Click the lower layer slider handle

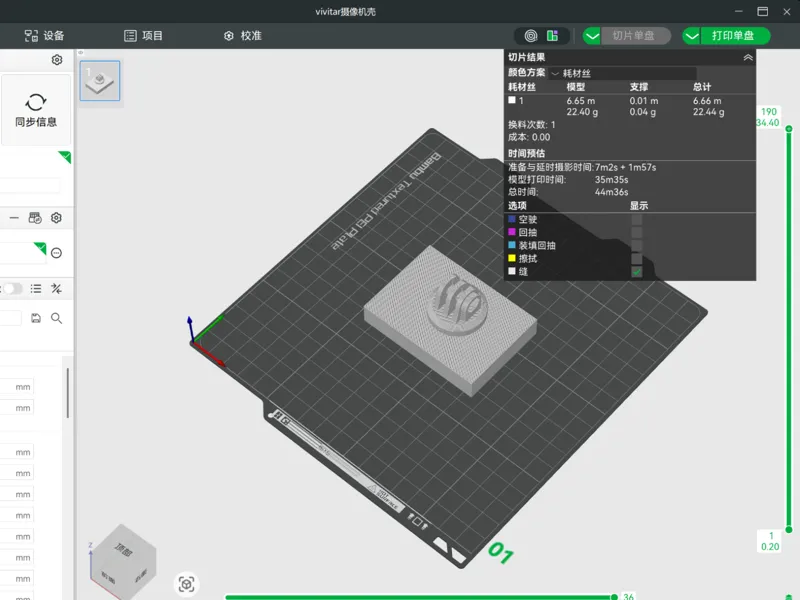789,530
